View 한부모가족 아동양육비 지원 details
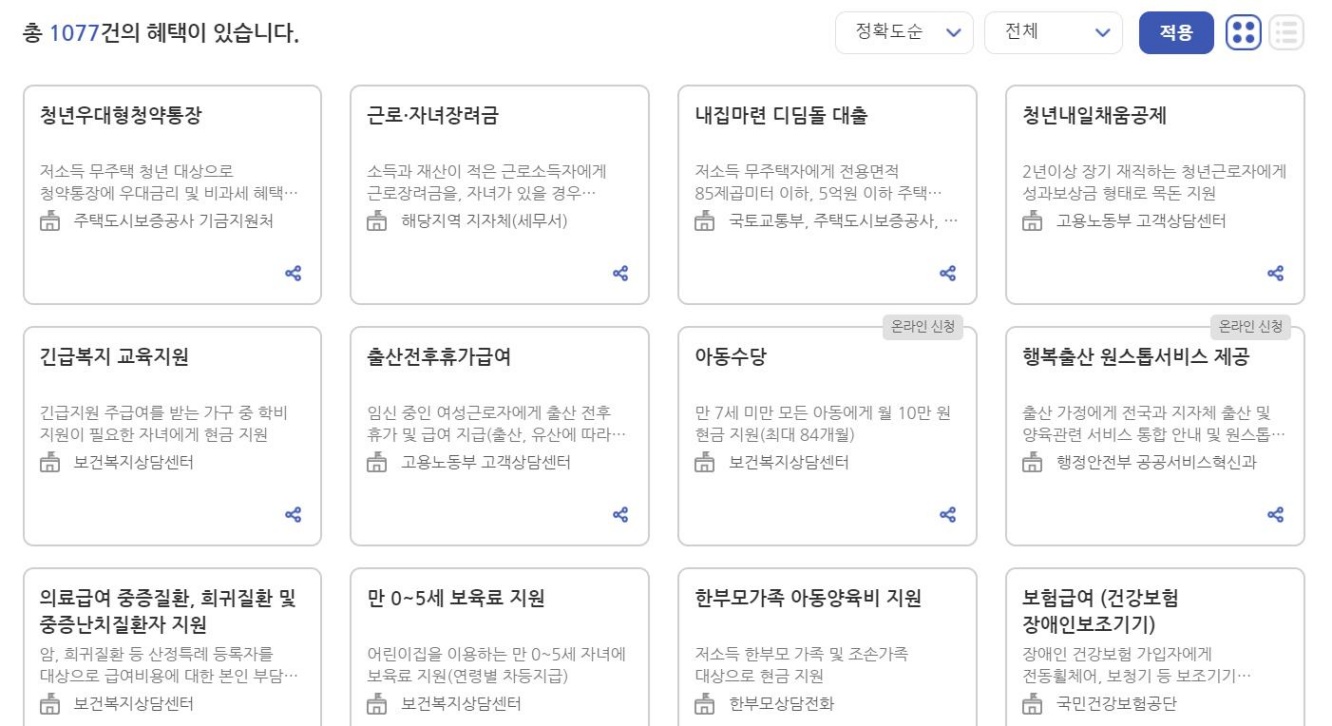1332x726 pixels. point(808,598)
